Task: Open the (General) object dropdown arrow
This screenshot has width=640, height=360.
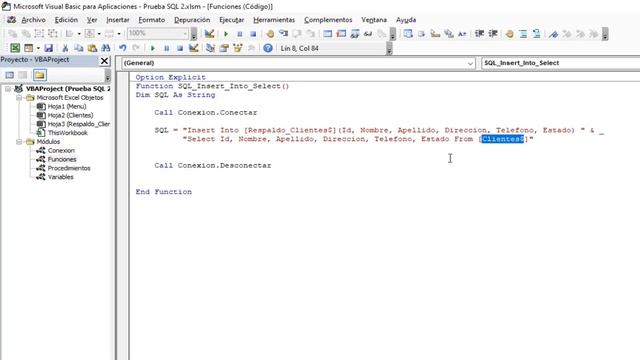Action: (470, 63)
